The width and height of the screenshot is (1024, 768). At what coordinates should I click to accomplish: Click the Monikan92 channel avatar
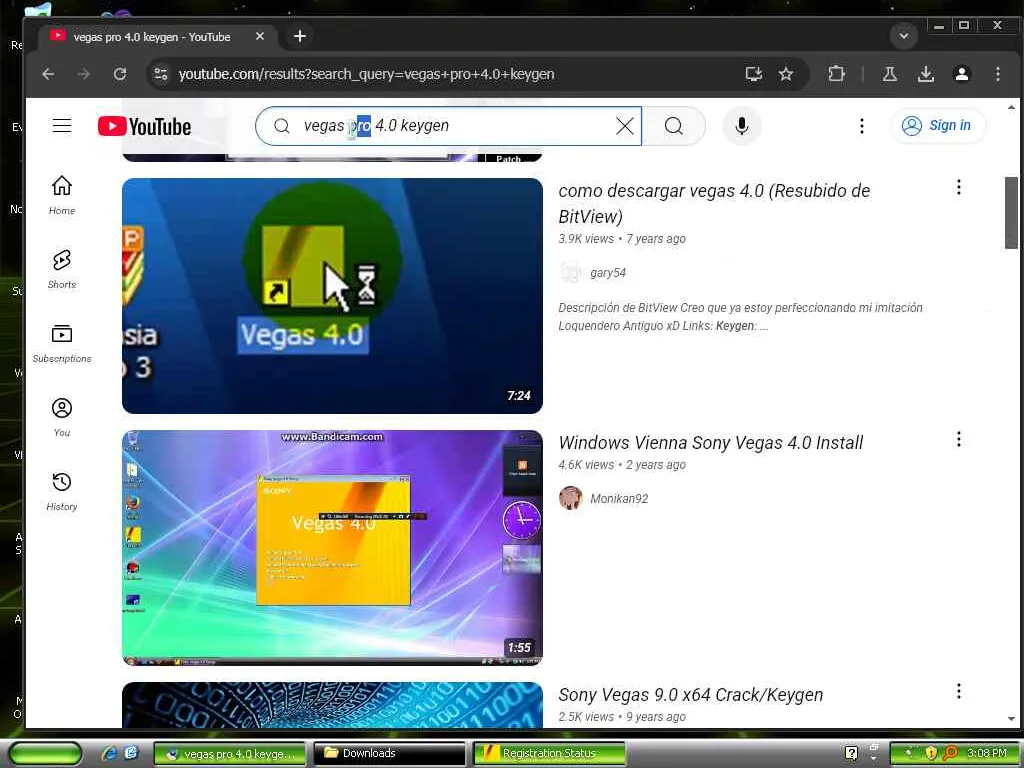point(571,498)
